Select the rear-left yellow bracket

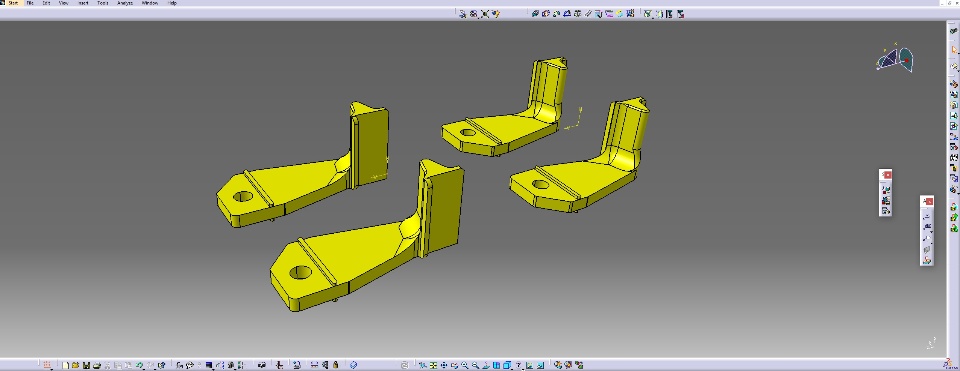306,184
